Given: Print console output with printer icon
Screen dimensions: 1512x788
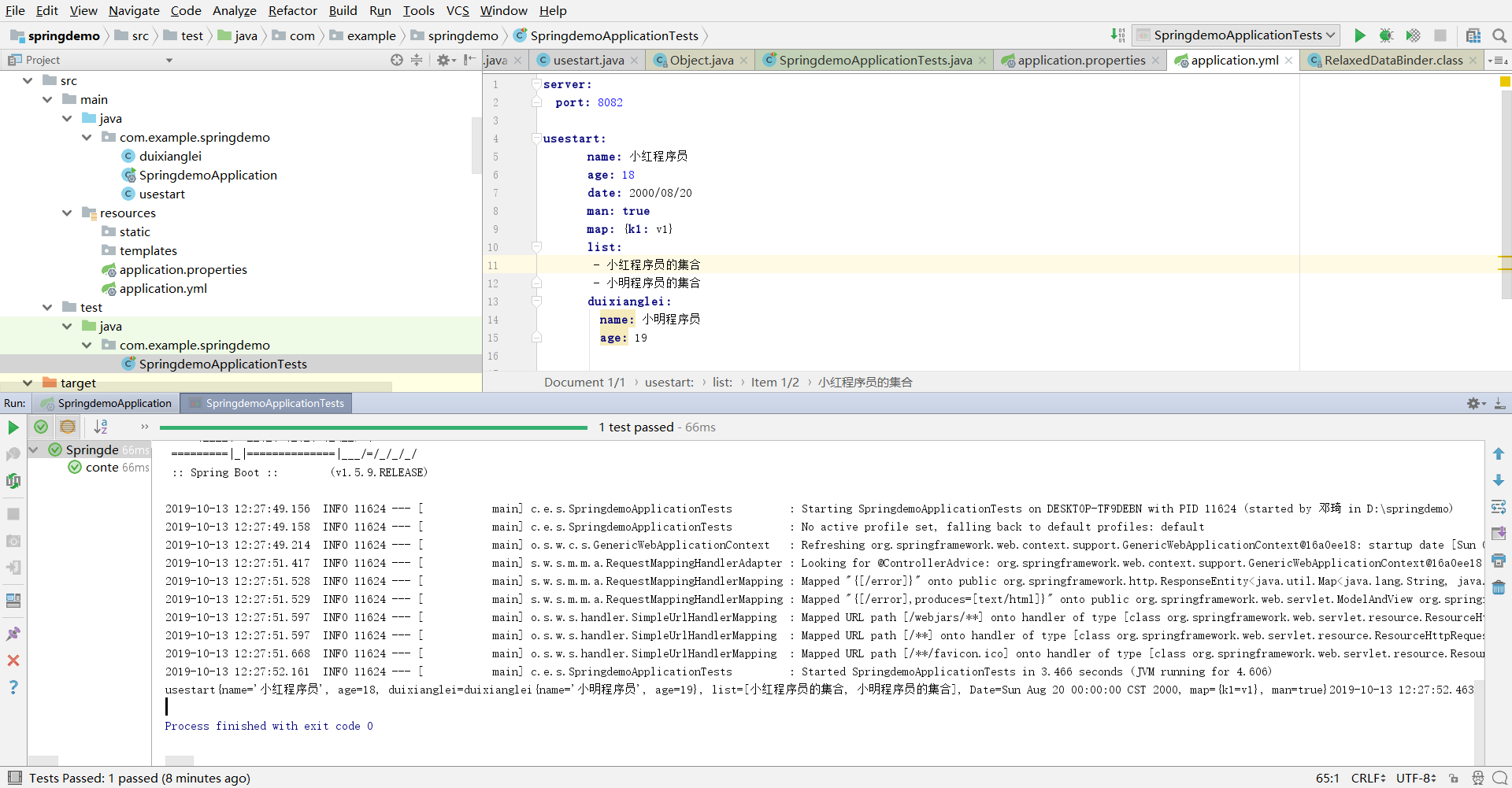Looking at the screenshot, I should [x=1499, y=560].
